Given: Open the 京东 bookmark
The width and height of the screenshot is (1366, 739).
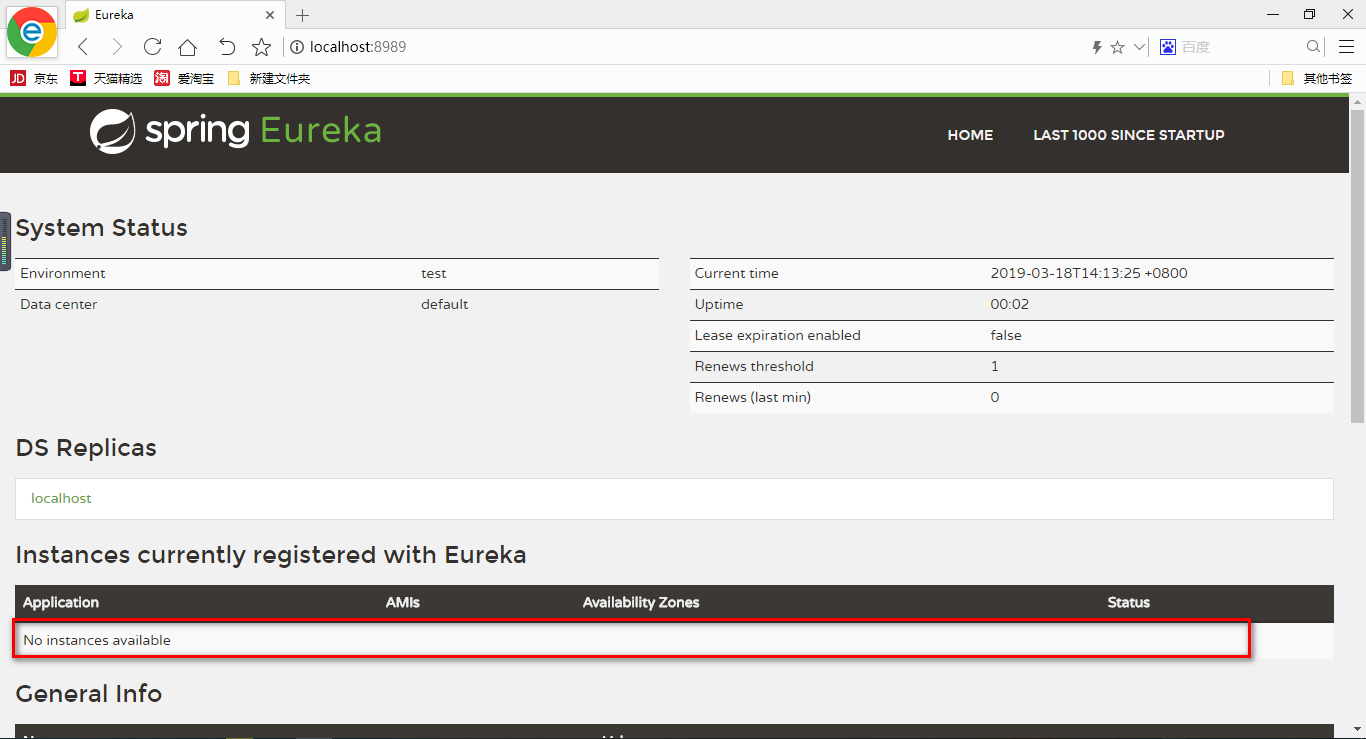Looking at the screenshot, I should click(x=34, y=78).
